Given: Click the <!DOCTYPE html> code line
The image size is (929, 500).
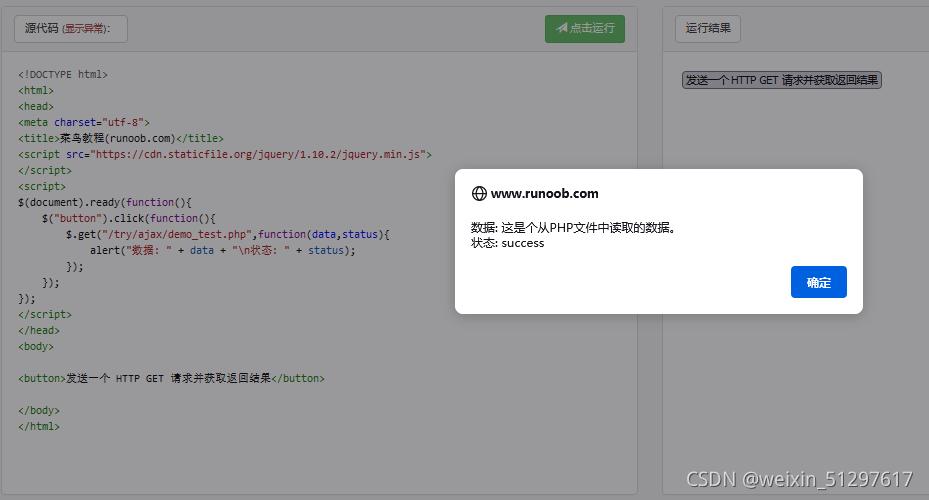Looking at the screenshot, I should point(63,74).
